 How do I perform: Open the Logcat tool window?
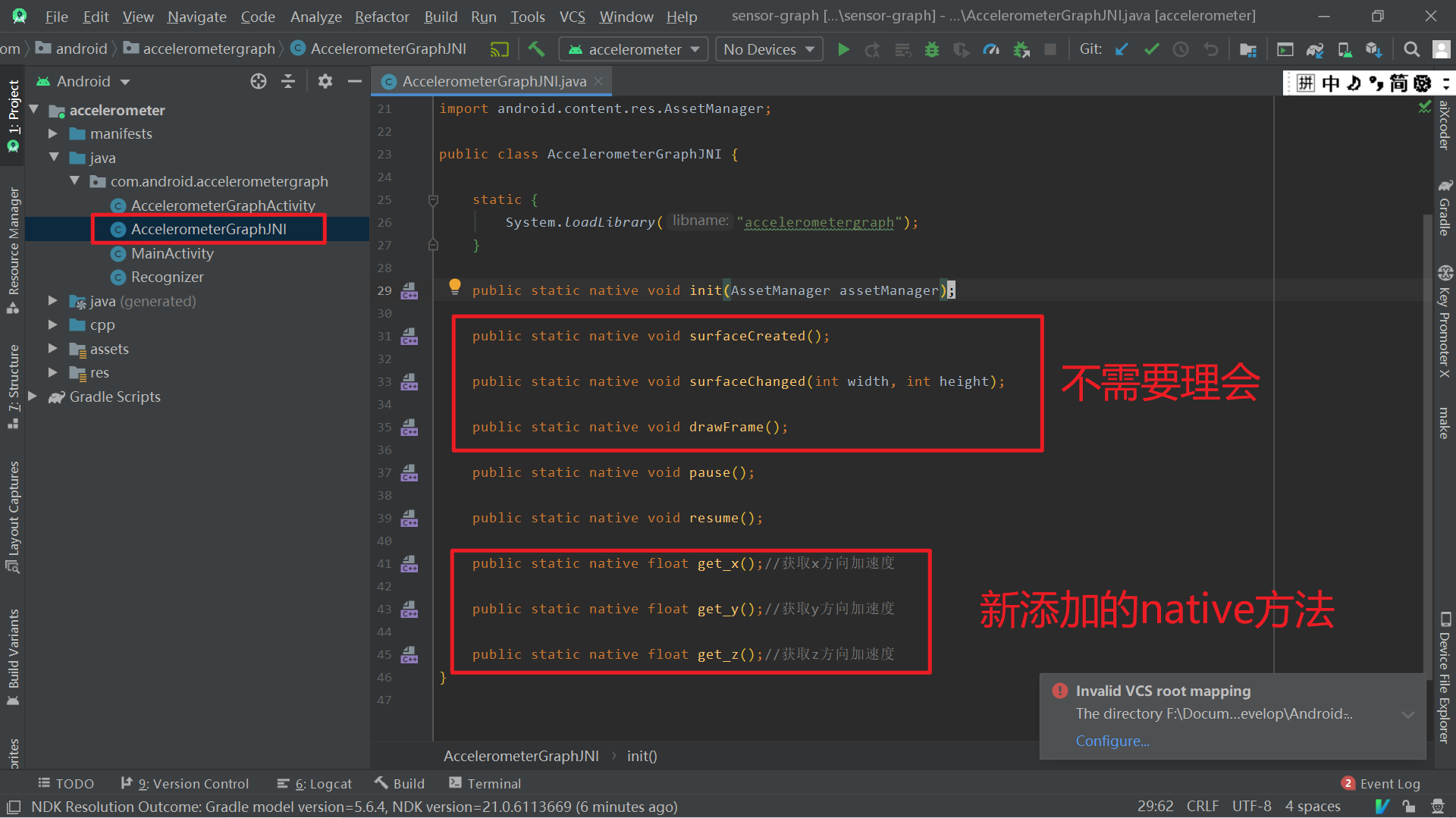tap(315, 783)
